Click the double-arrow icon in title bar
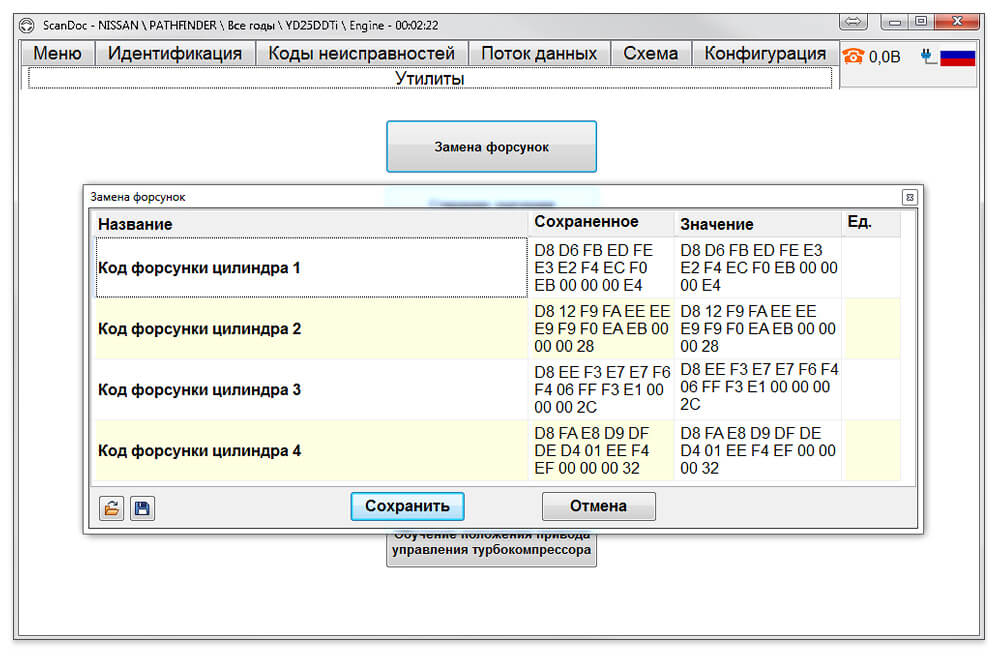 click(x=853, y=22)
